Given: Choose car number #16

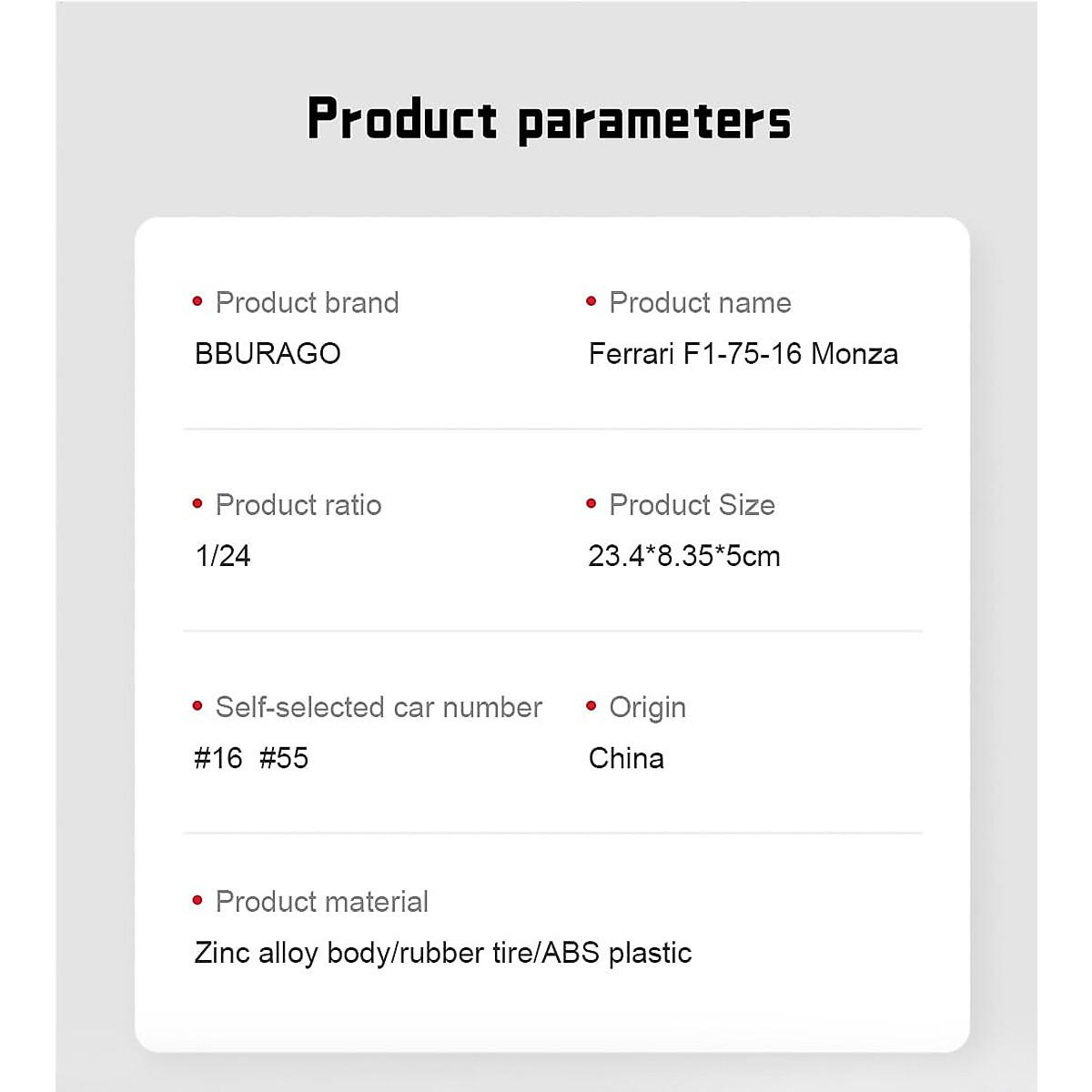Looking at the screenshot, I should 218,757.
